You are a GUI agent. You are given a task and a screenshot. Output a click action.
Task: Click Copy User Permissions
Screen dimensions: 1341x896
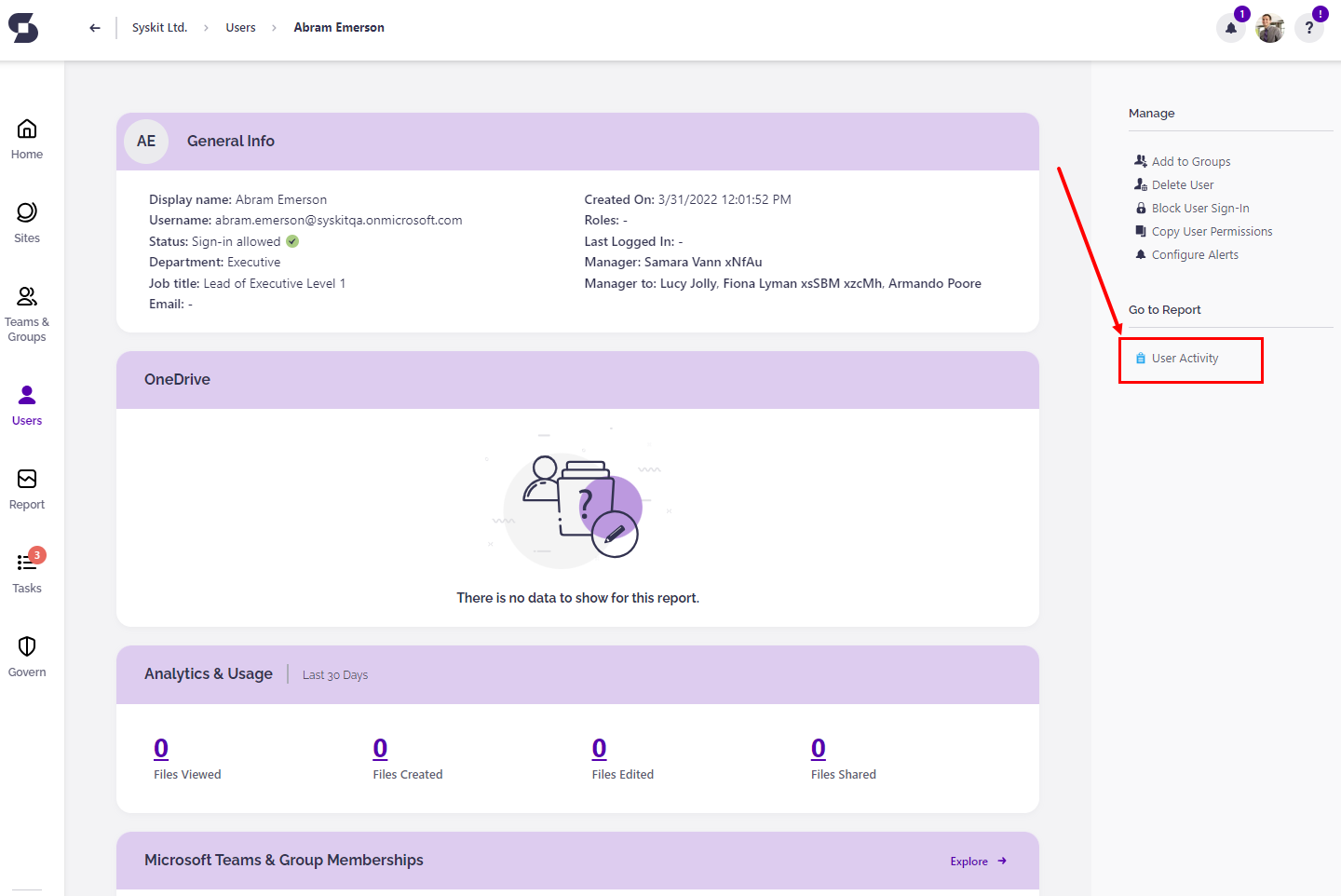click(x=1211, y=231)
